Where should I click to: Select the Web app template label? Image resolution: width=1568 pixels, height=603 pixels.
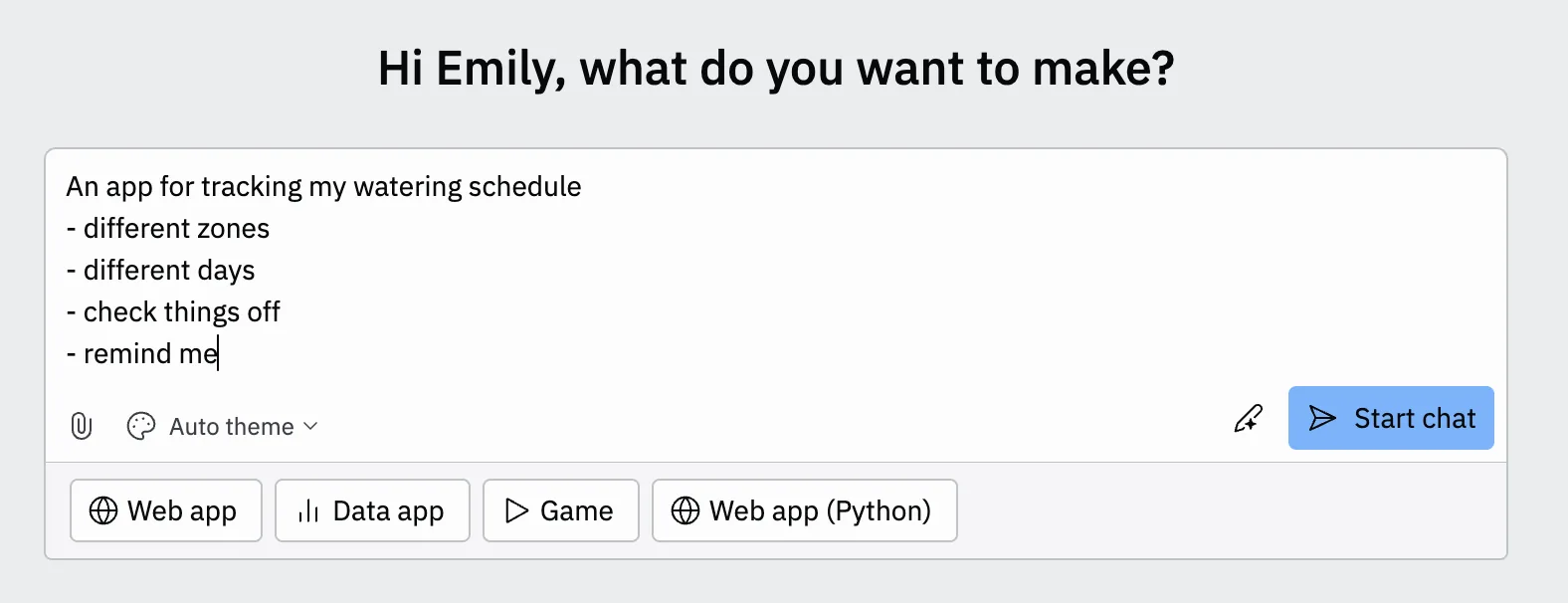182,510
